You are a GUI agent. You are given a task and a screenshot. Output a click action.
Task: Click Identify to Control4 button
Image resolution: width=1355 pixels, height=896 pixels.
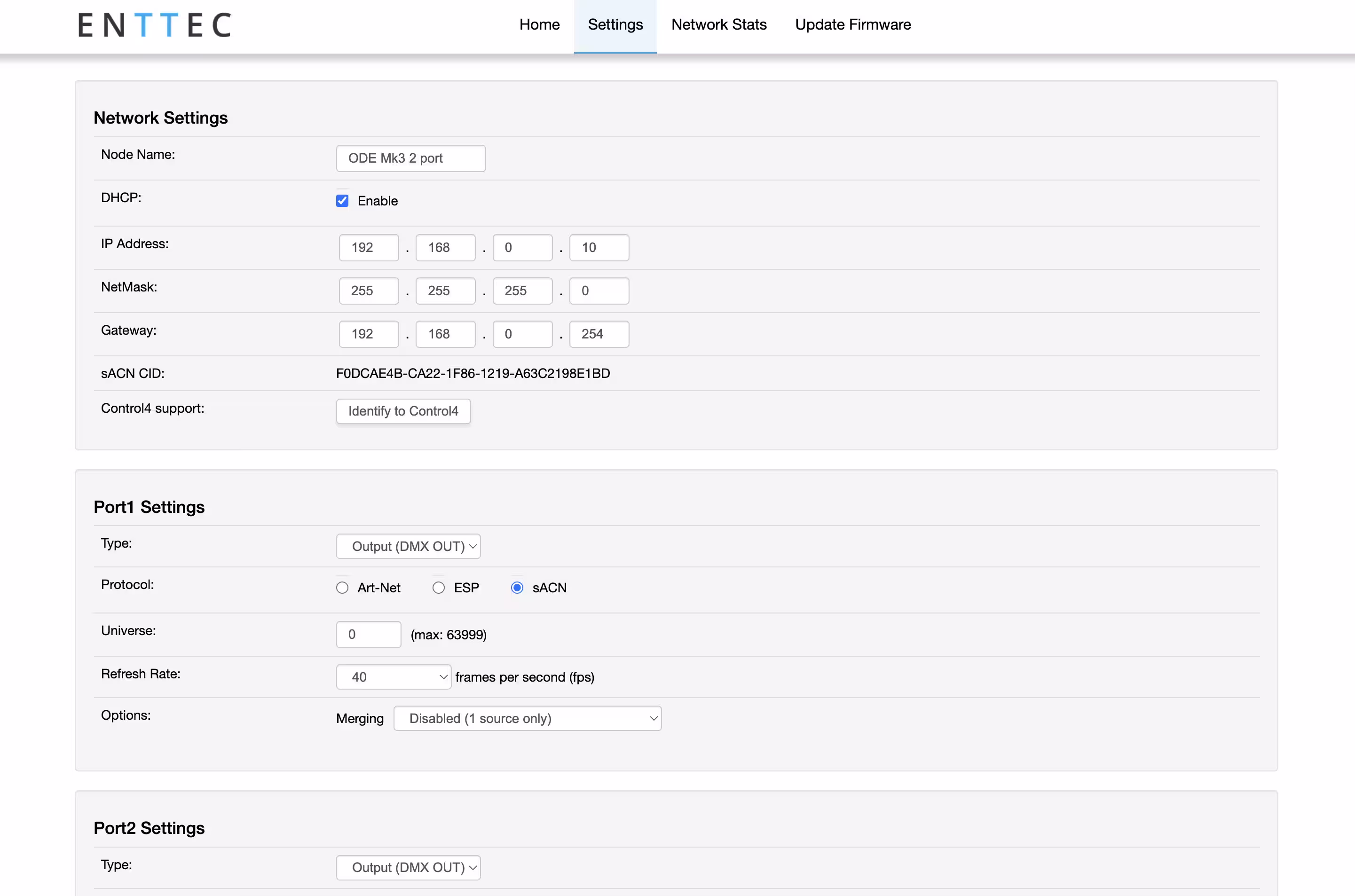tap(403, 411)
